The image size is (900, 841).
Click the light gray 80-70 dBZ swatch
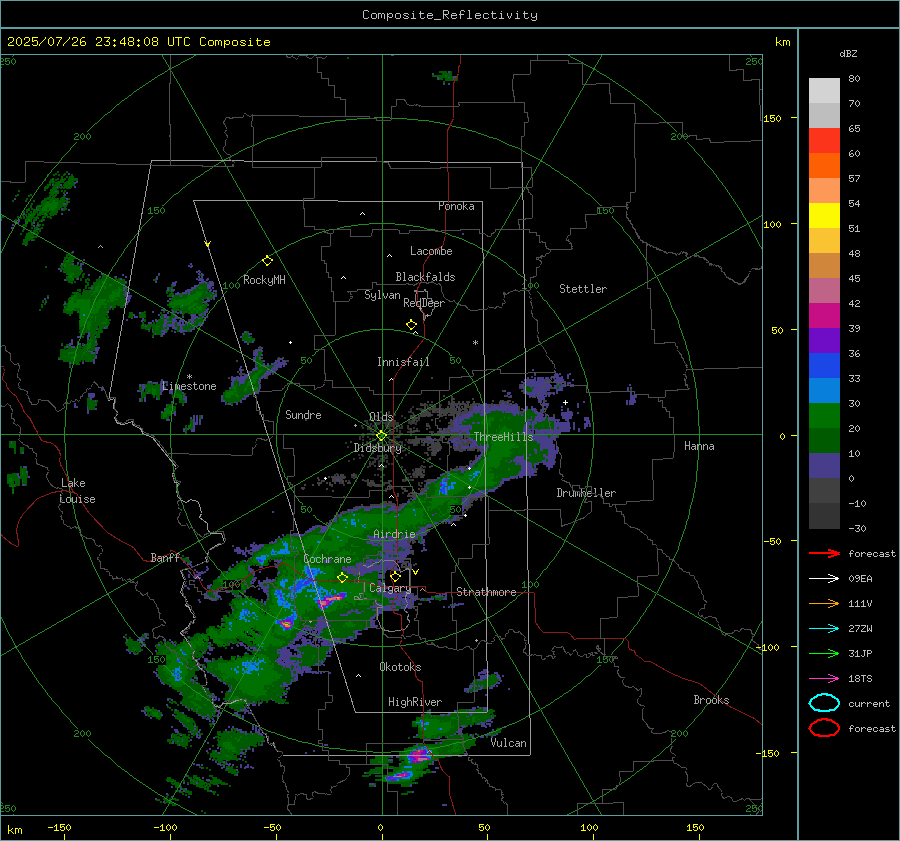click(824, 91)
